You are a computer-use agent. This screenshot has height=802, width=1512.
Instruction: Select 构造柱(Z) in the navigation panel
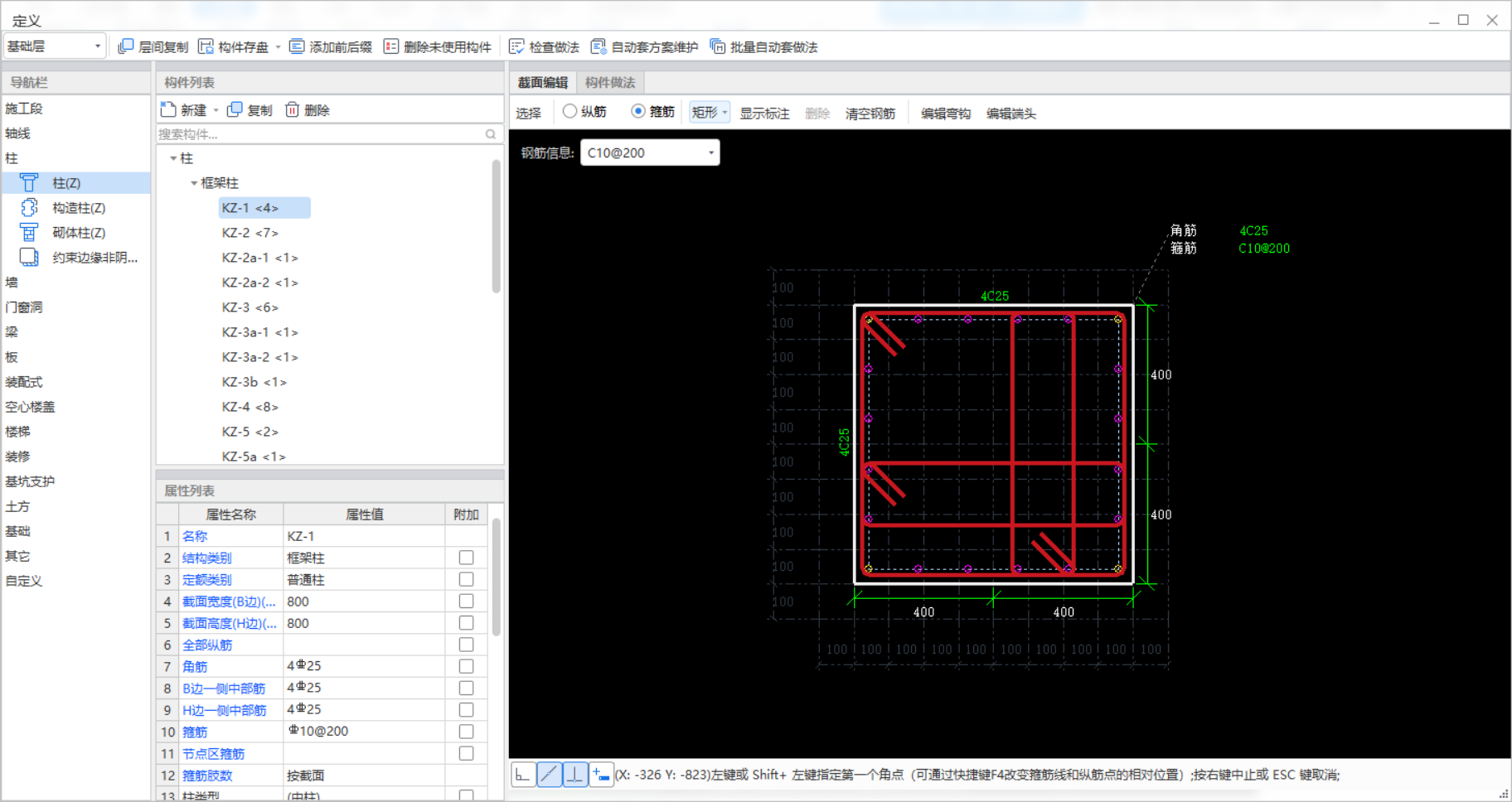(79, 208)
